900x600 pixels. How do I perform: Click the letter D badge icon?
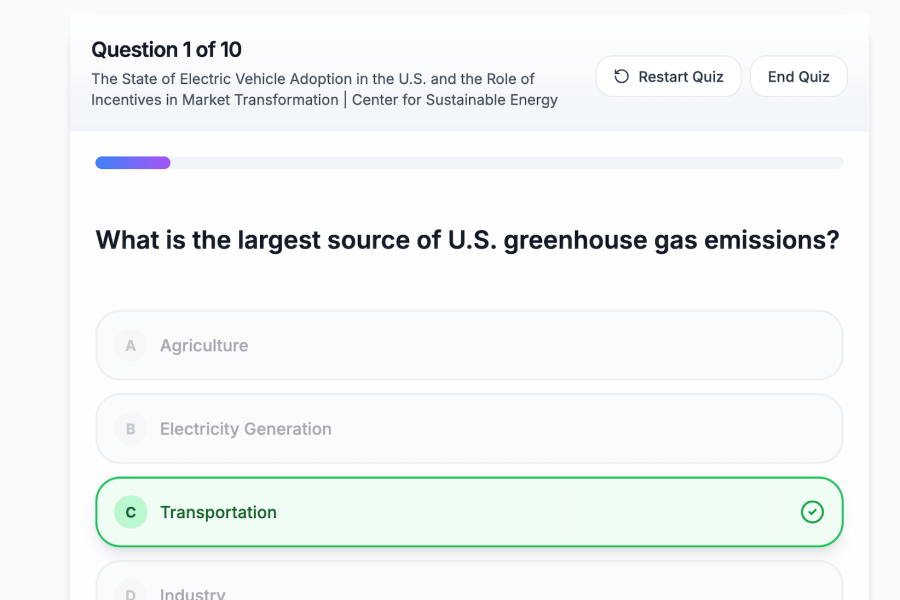(130, 593)
